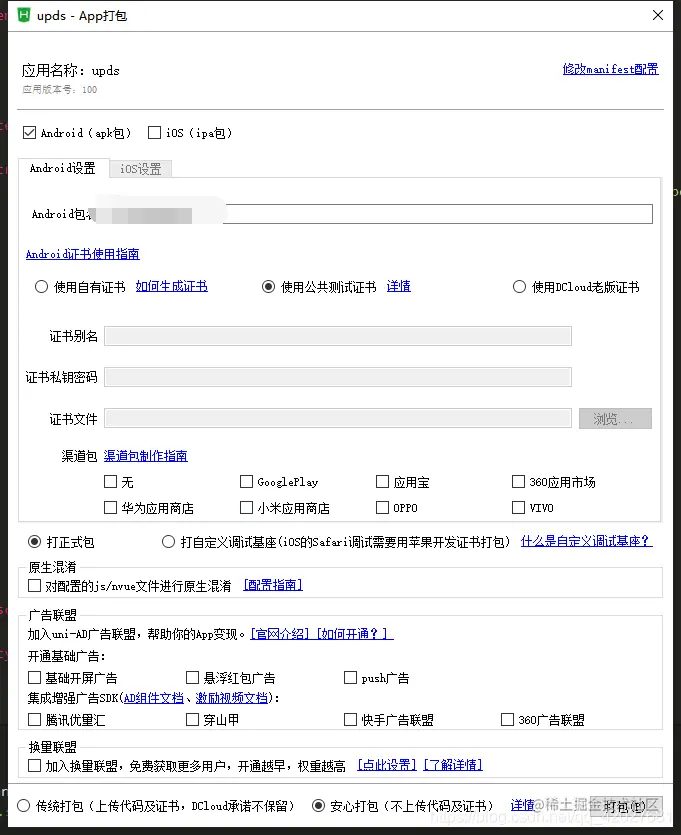Open the [官网介绍] link
Screen dimensions: 681x835
pos(280,634)
